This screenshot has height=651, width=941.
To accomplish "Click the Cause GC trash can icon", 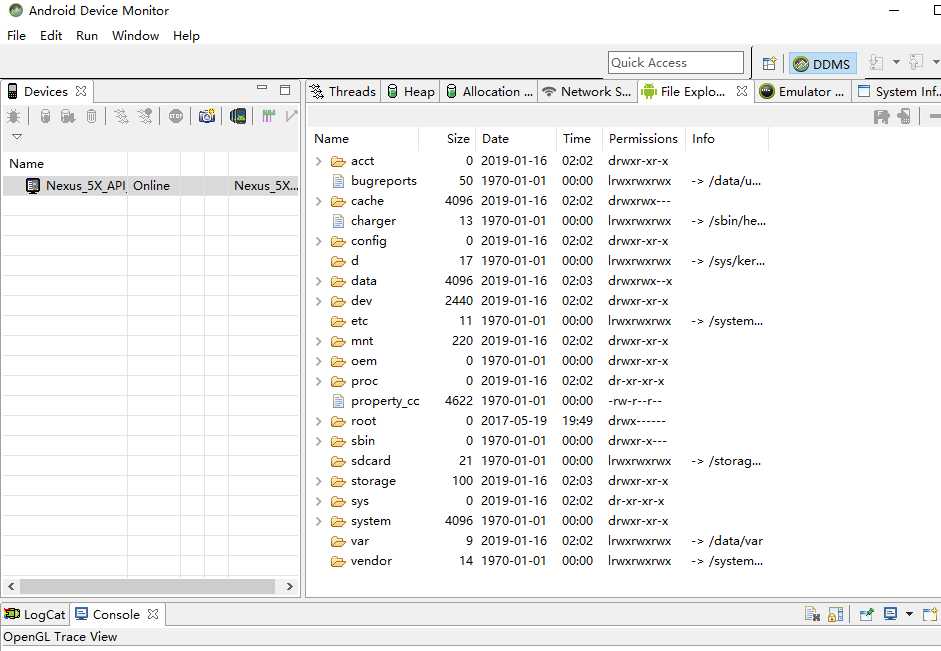I will [x=91, y=116].
